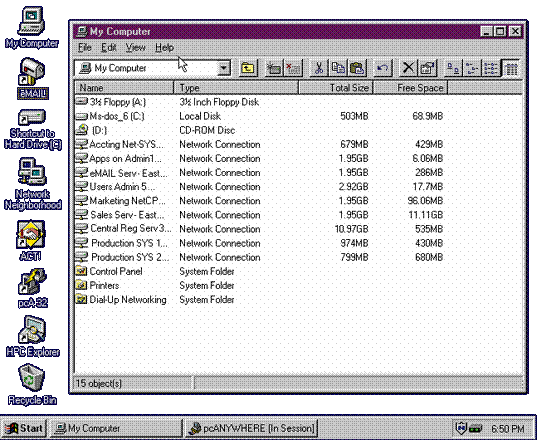Image resolution: width=537 pixels, height=440 pixels.
Task: Select the Ms-dos_6 (C:) drive icon
Action: (82, 116)
